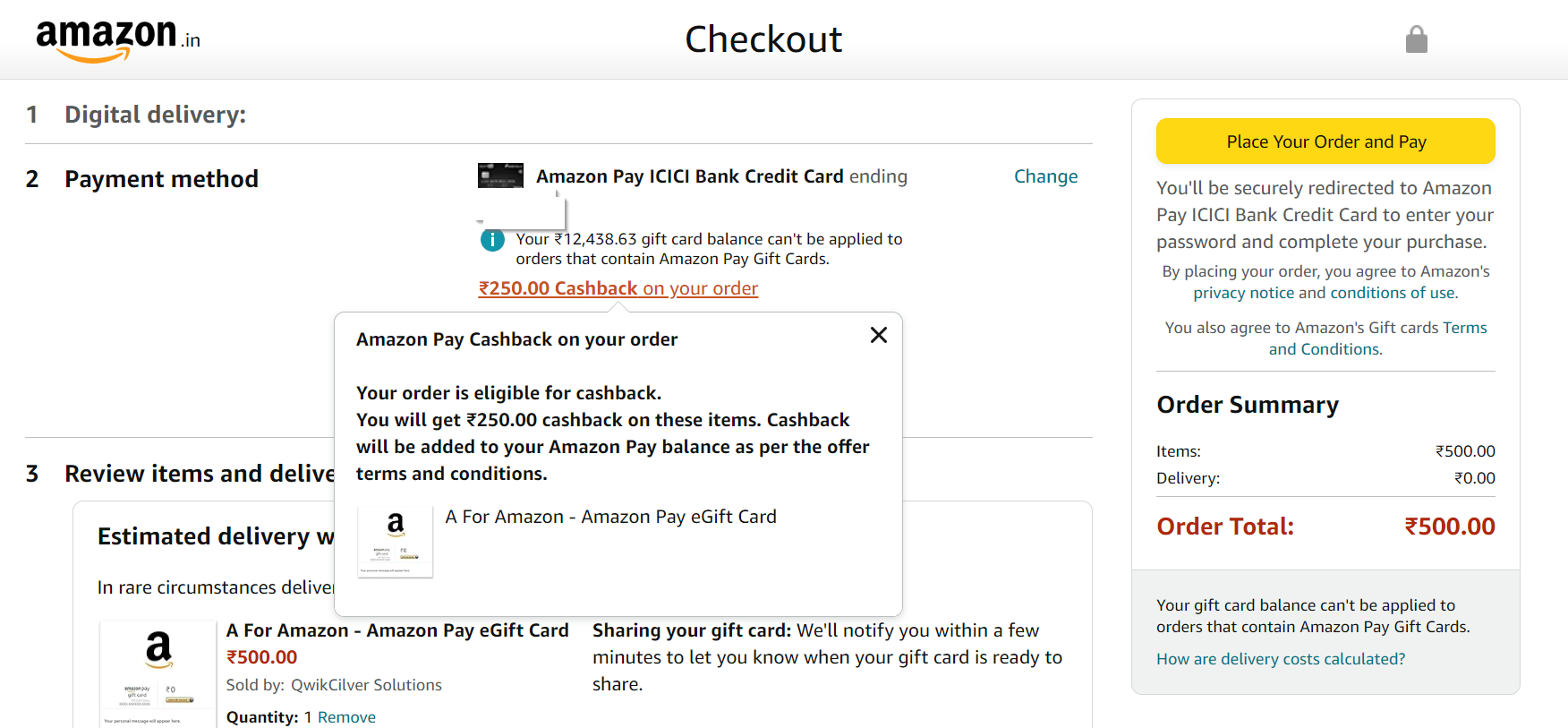The image size is (1568, 728).
Task: Remove the eGift Card from the order
Action: coord(348,716)
